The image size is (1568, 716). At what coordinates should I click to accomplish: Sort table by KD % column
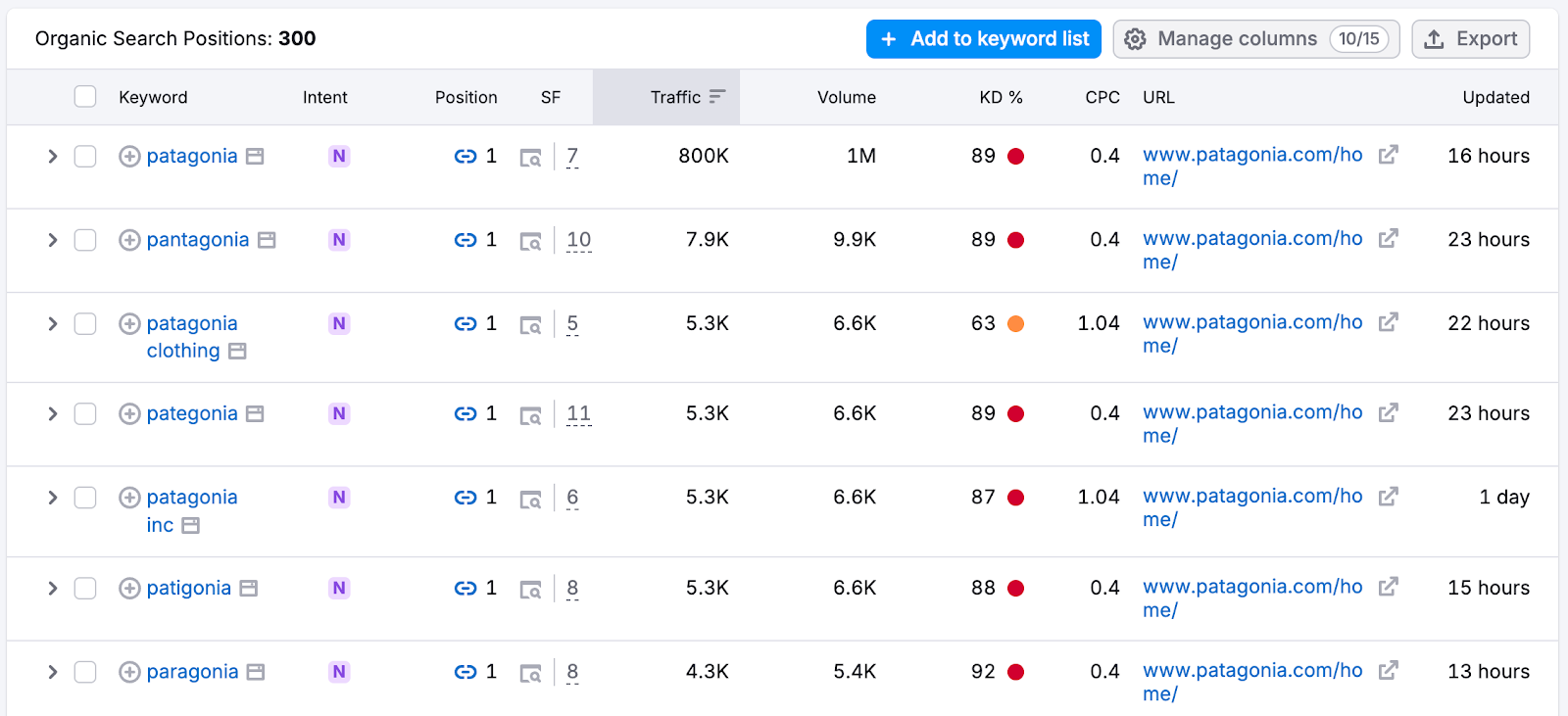[x=1001, y=97]
